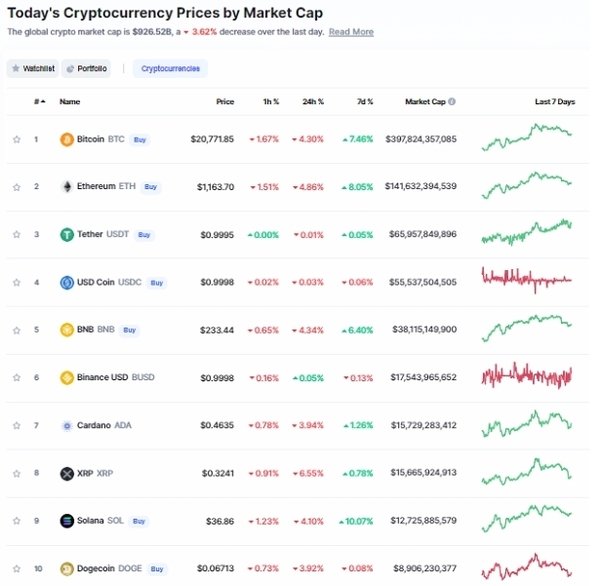Open Bitcoin's last 7 days chart
The height and width of the screenshot is (586, 600).
pyautogui.click(x=527, y=137)
